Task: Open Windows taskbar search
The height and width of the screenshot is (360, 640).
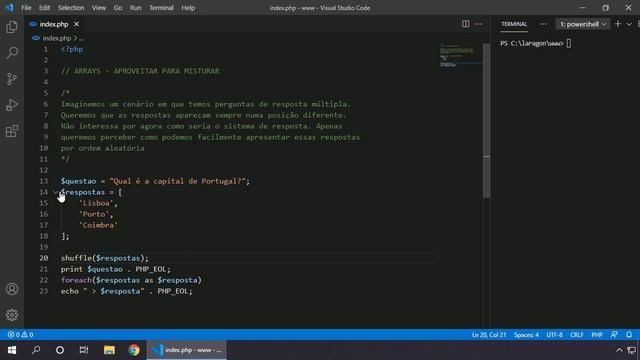Action: [36, 350]
